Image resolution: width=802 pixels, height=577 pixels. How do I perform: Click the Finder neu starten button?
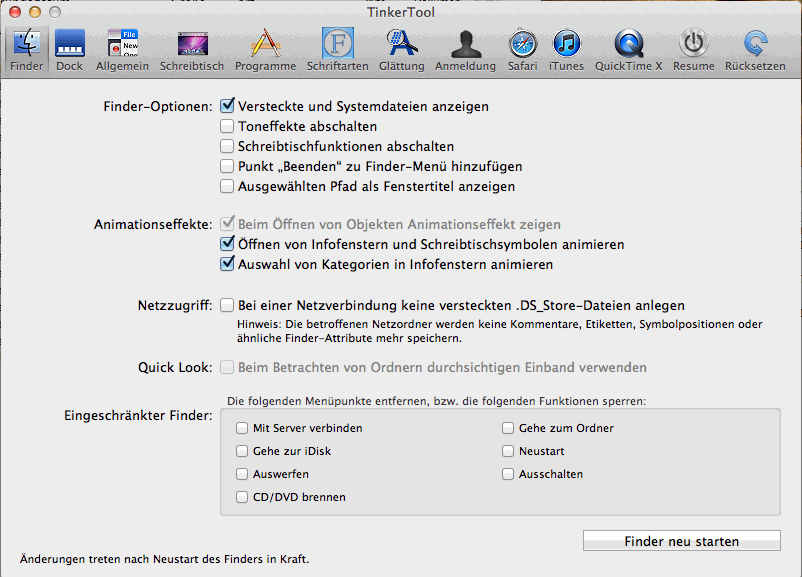(681, 541)
